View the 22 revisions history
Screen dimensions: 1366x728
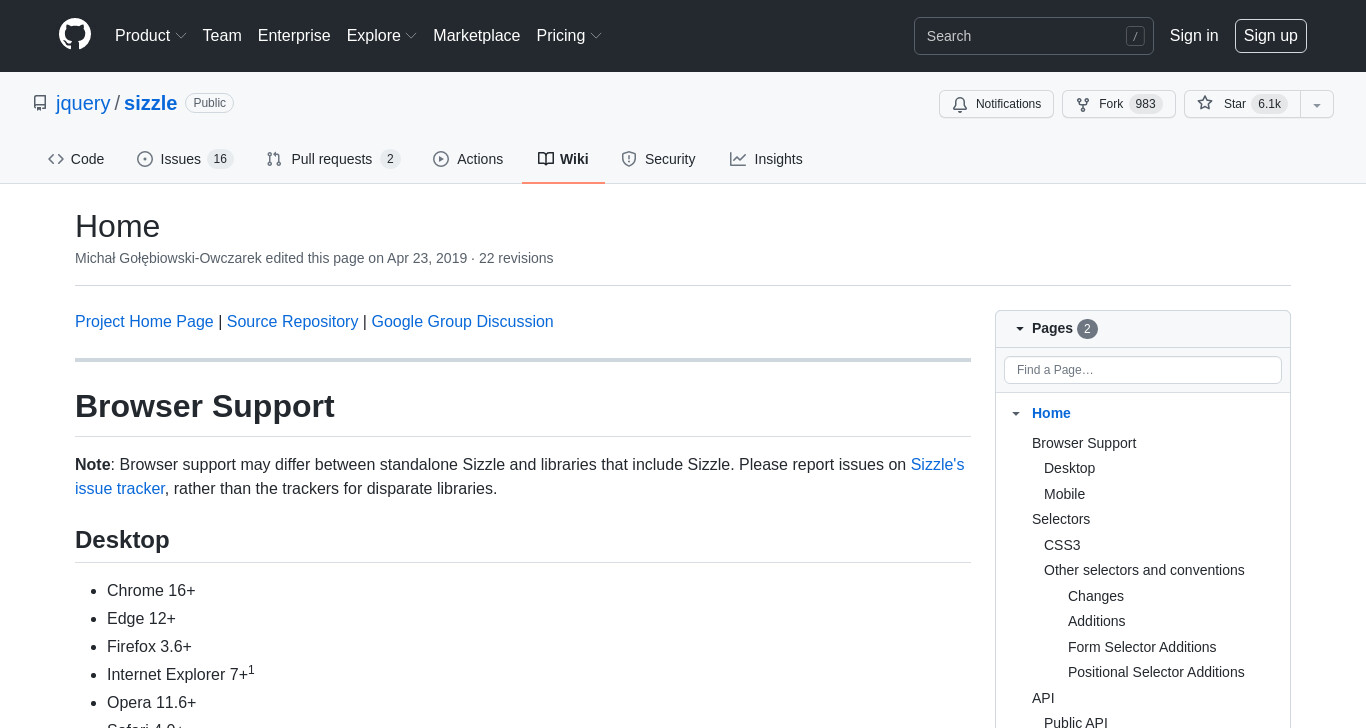516,258
